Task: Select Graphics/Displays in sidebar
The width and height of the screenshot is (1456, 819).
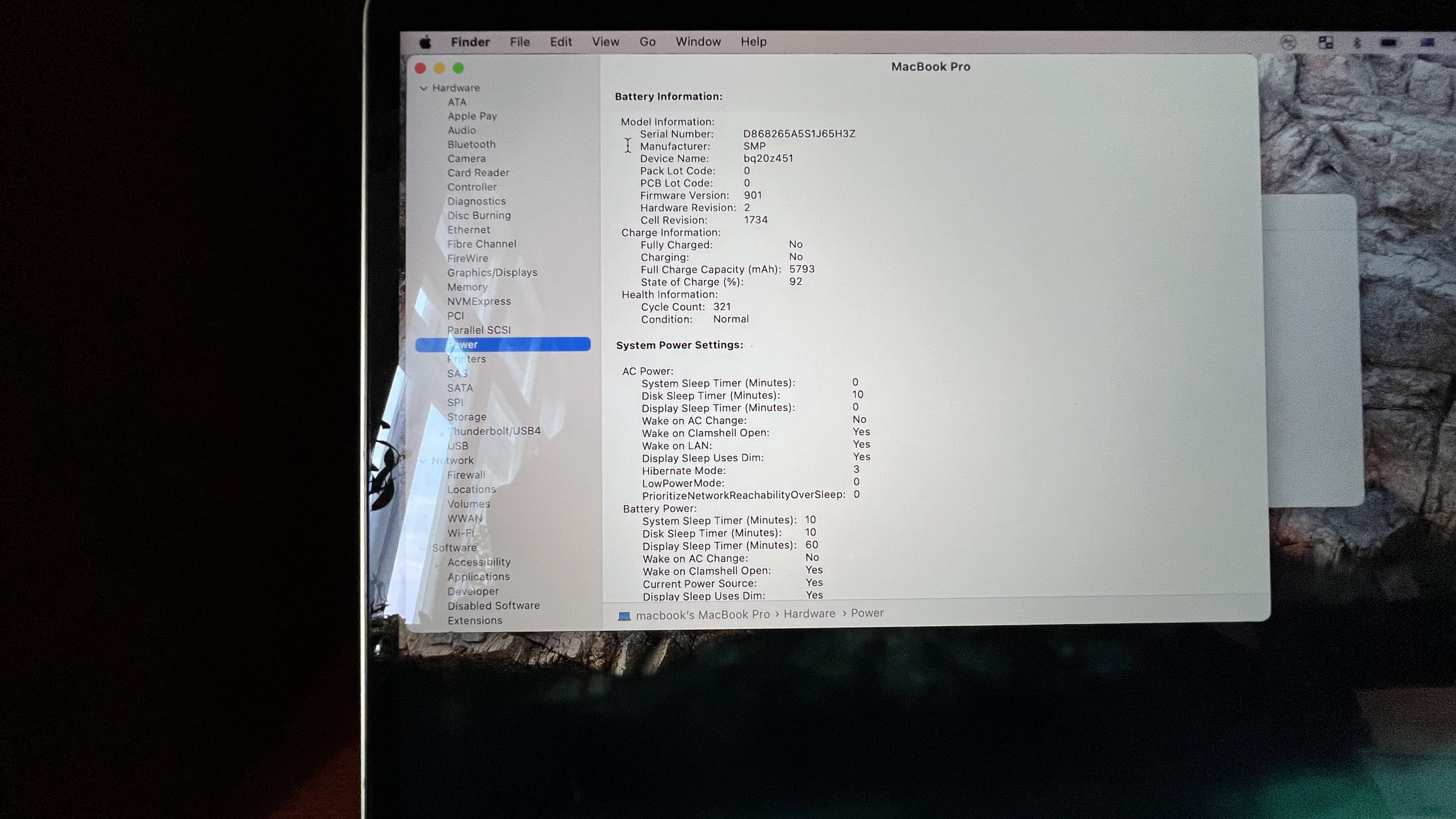Action: point(492,272)
